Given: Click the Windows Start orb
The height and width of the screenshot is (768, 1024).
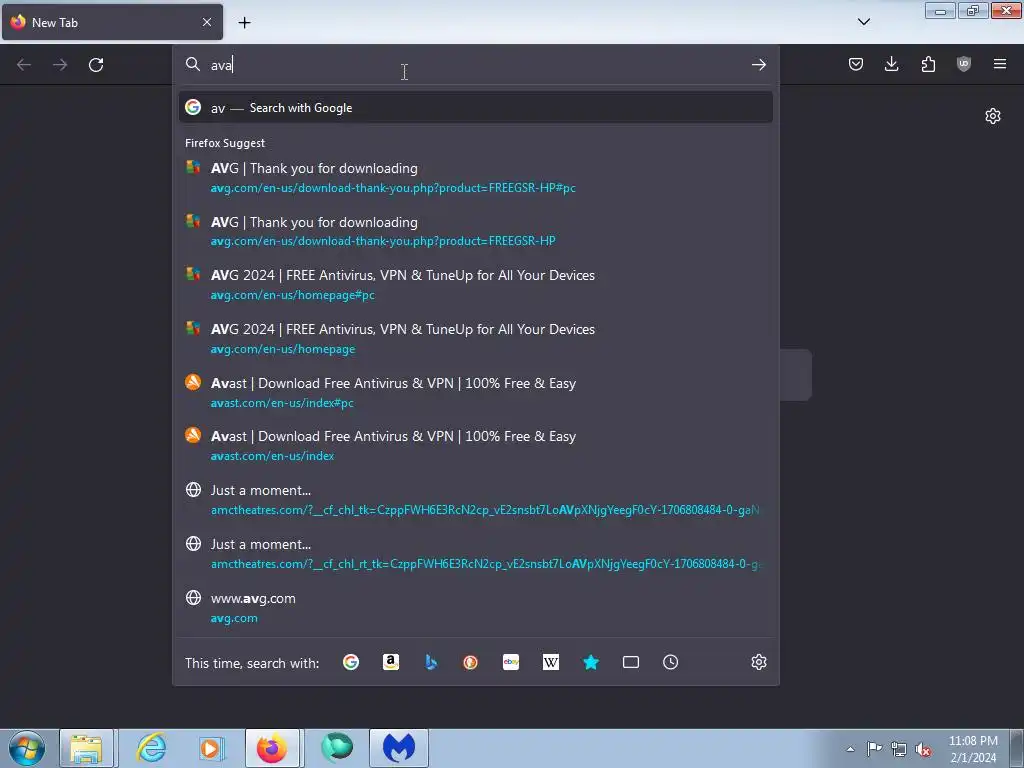Looking at the screenshot, I should [27, 748].
